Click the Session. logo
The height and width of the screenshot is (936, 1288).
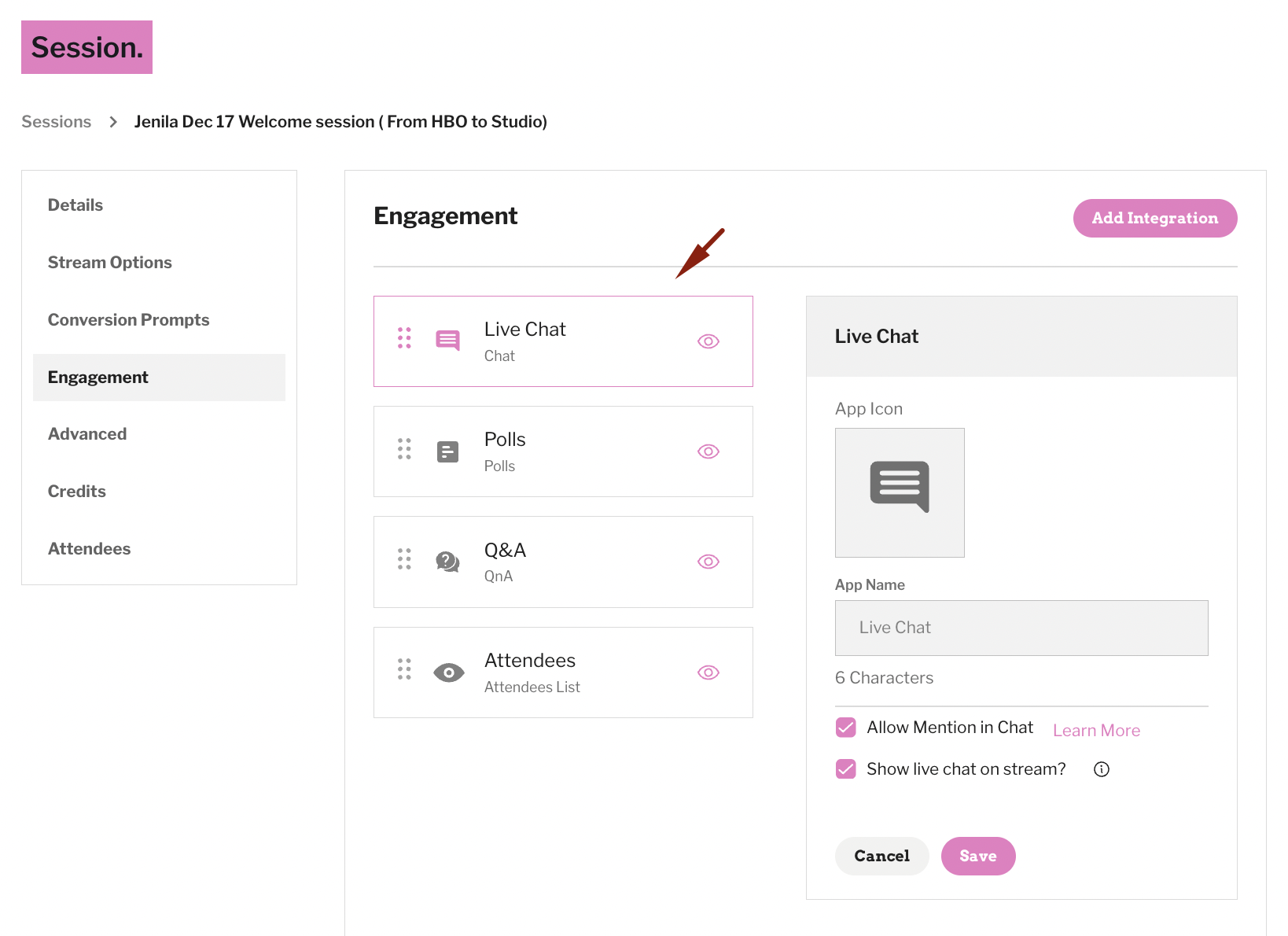coord(86,47)
